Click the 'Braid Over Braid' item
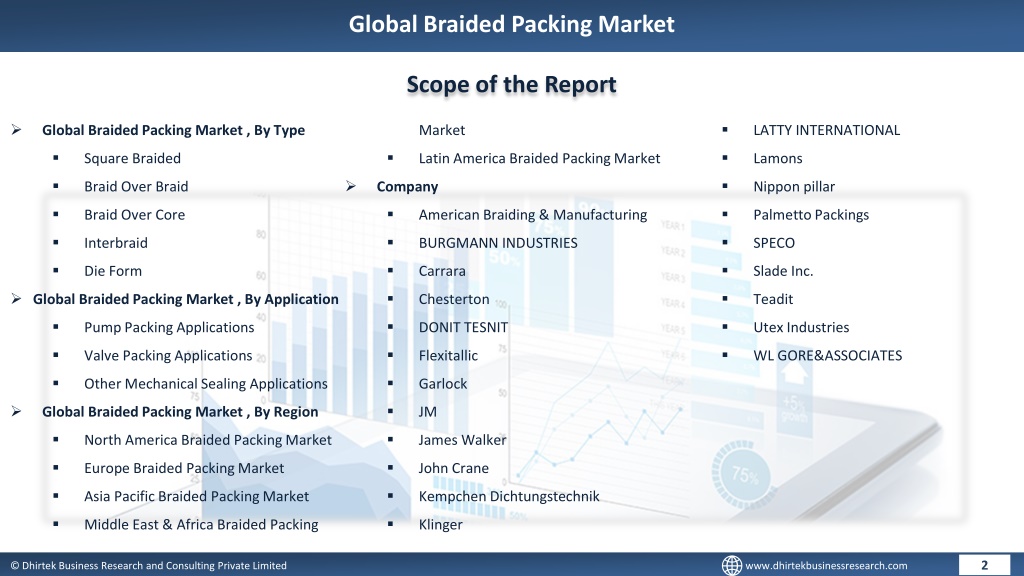The width and height of the screenshot is (1024, 576). tap(136, 186)
